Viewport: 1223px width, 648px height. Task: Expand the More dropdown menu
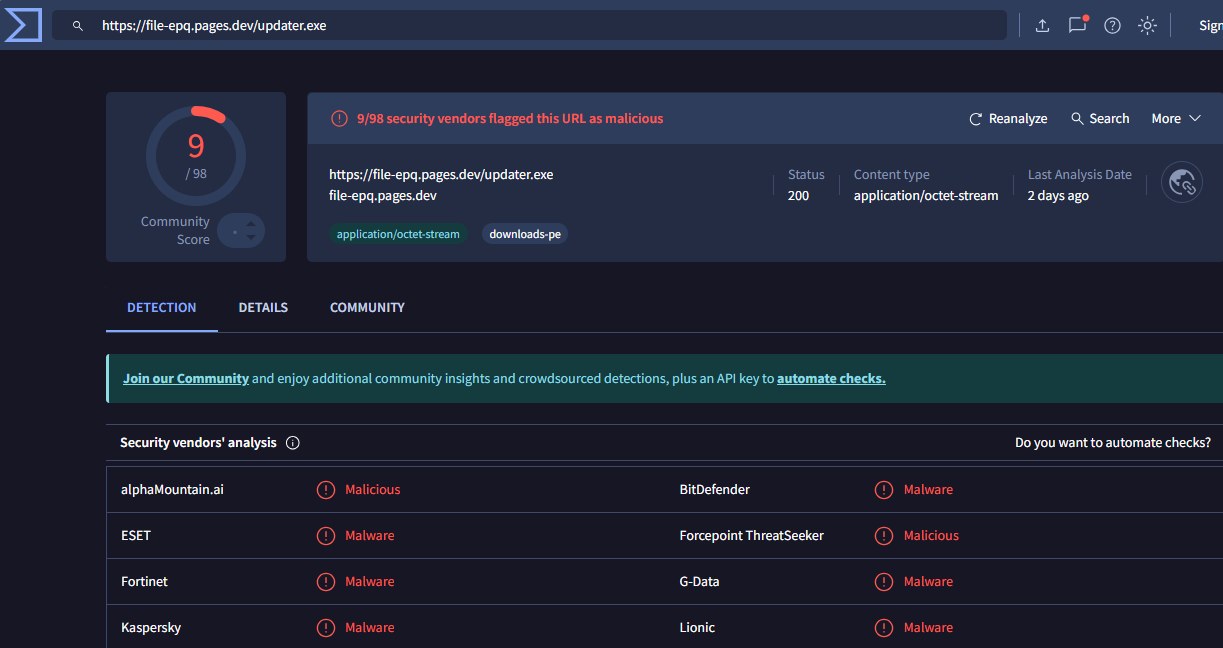[x=1175, y=119]
